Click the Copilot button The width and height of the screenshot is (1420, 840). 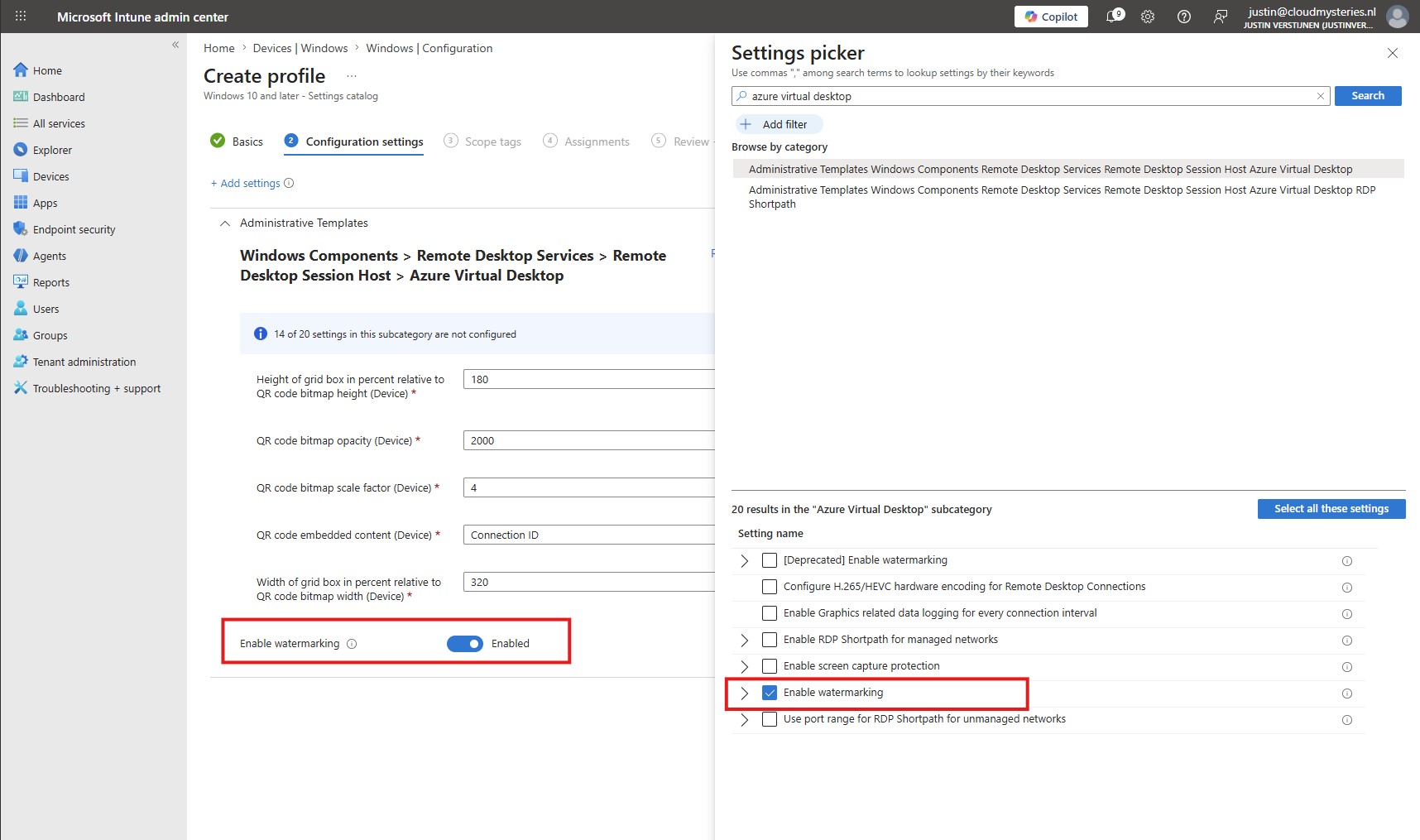click(1051, 17)
